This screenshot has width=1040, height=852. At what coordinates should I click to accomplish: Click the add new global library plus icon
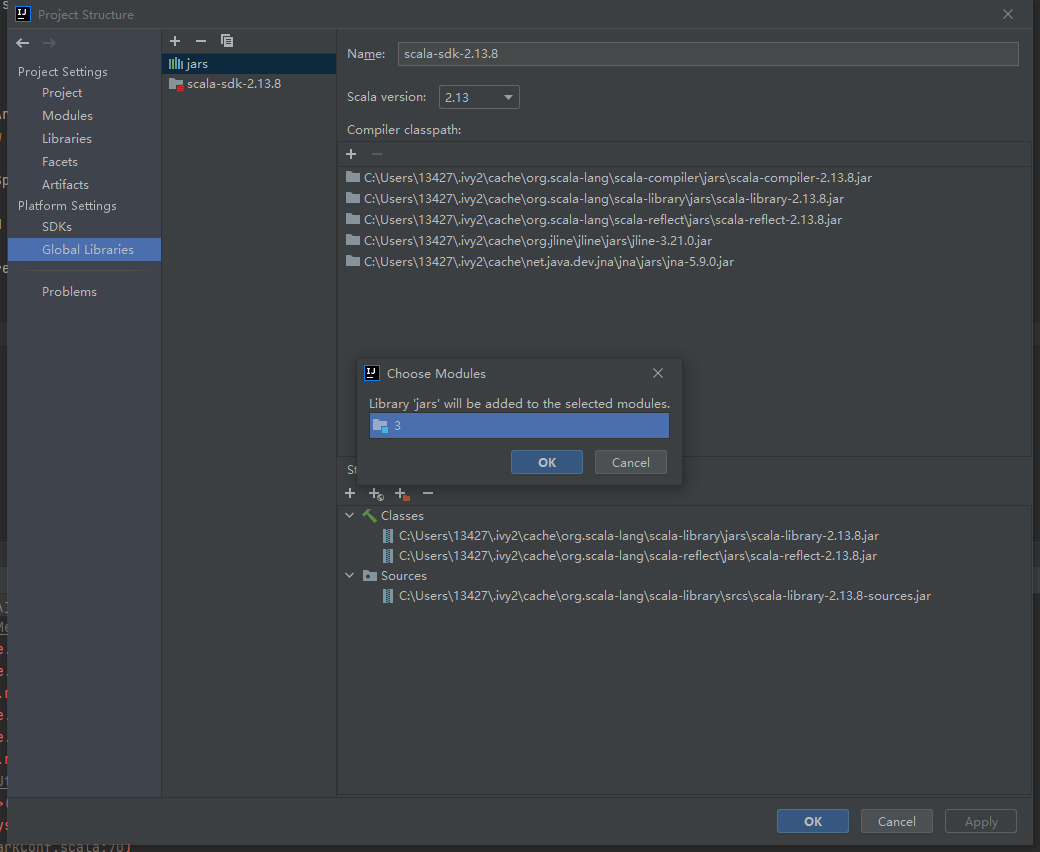tap(175, 41)
